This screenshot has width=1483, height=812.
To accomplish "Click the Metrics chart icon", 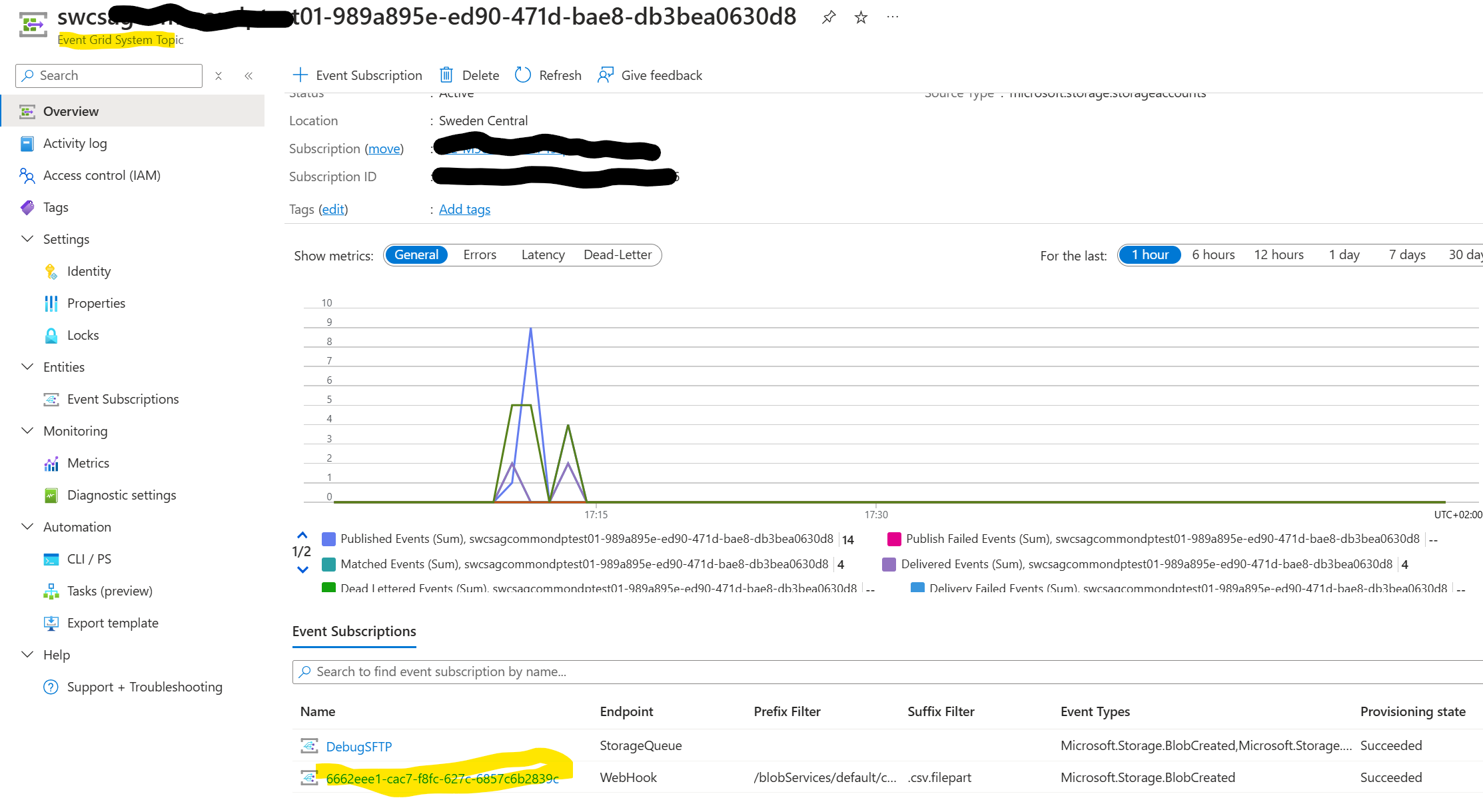I will [x=51, y=464].
